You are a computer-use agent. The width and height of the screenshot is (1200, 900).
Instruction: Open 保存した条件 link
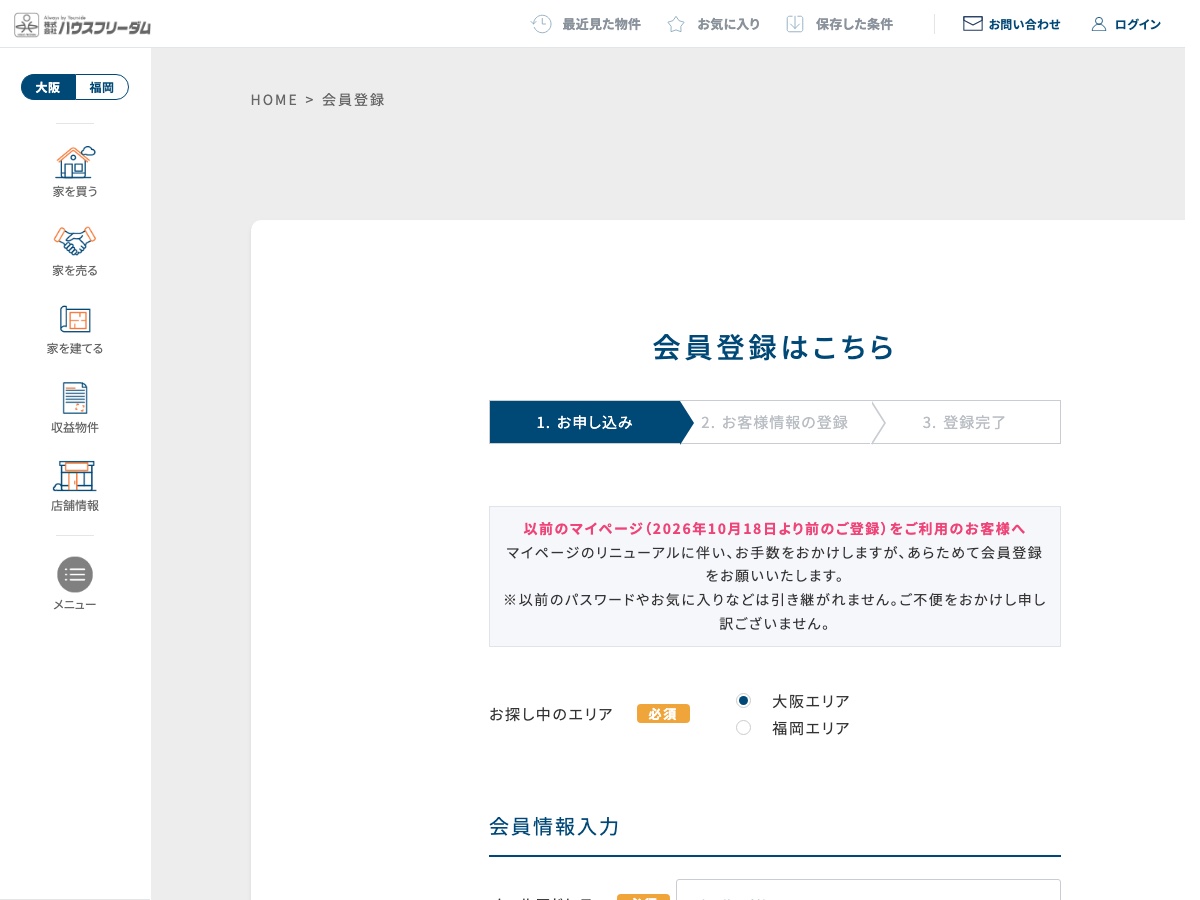point(854,24)
